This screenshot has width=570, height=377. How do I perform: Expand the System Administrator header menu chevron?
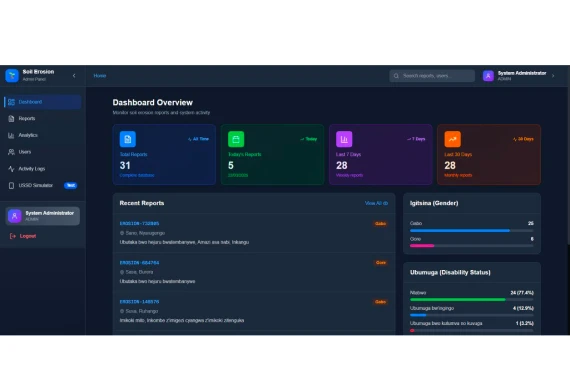553,76
